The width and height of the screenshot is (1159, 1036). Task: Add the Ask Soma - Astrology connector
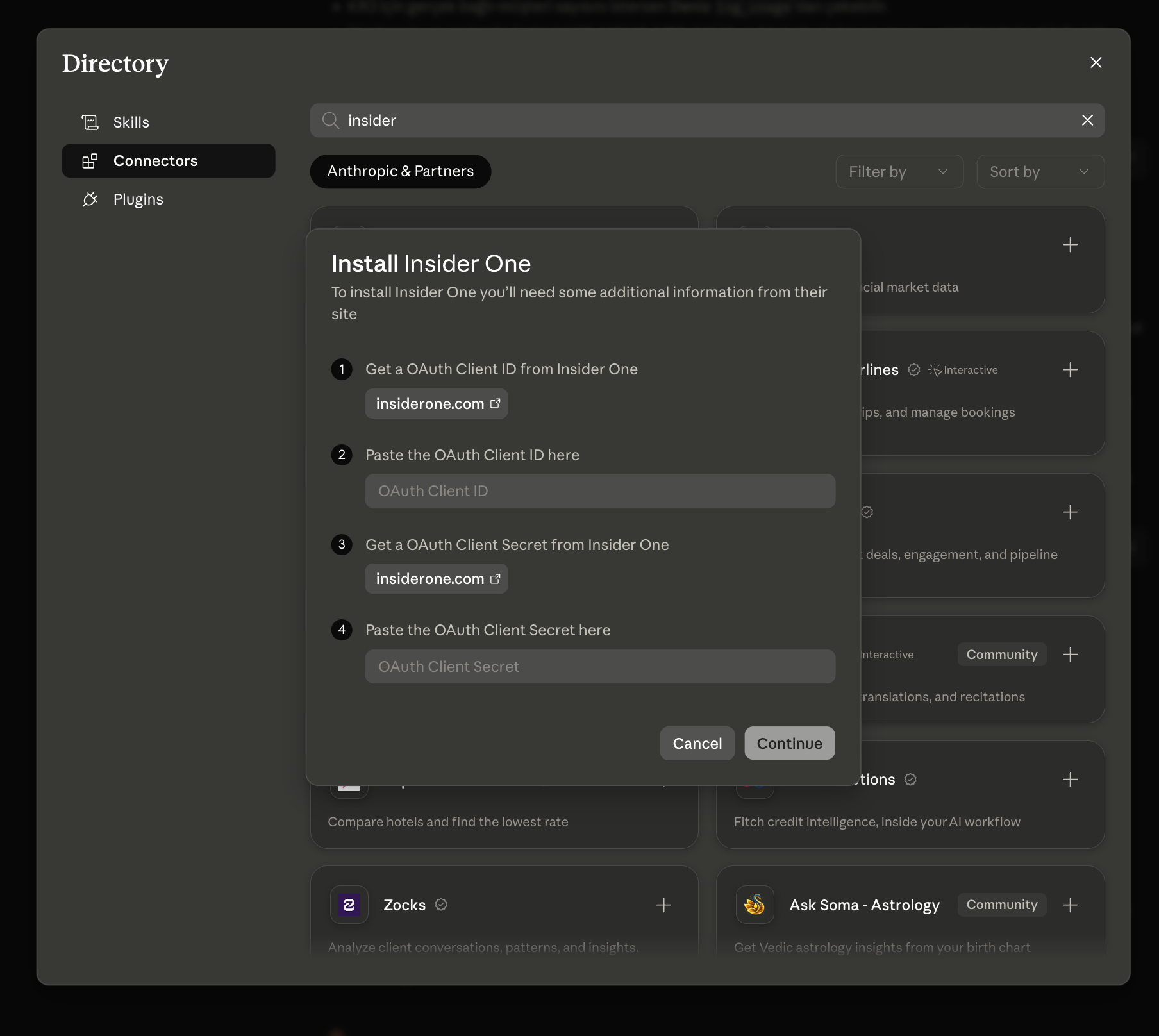point(1070,905)
